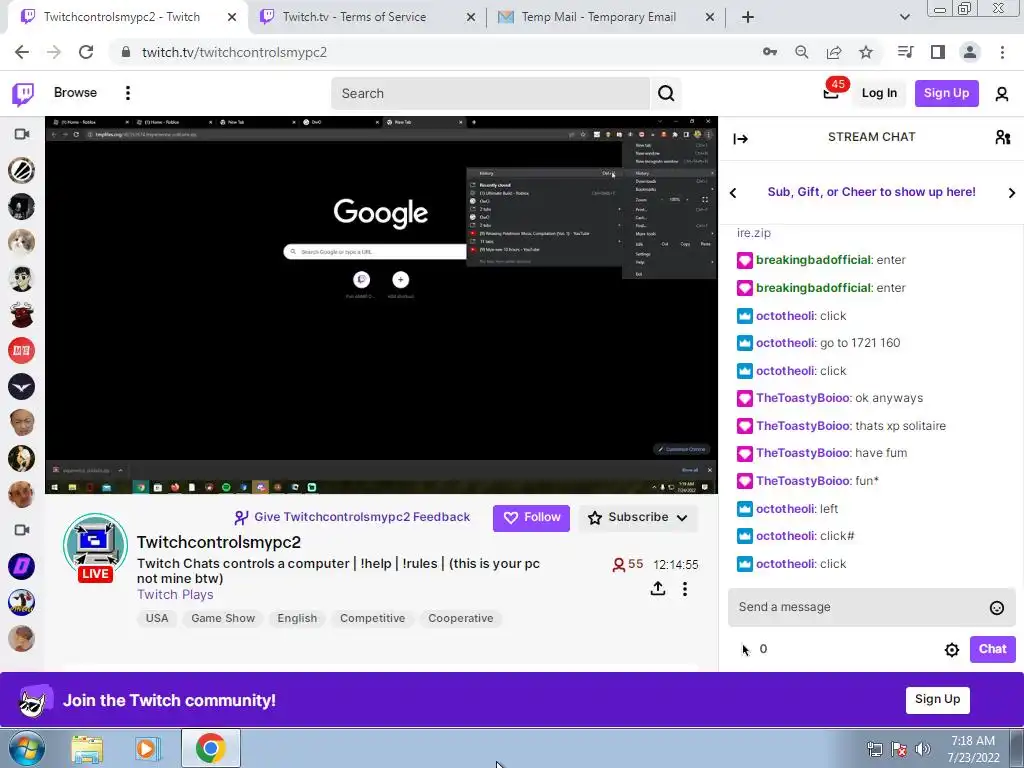
Task: Toggle Chrome side panel icon
Action: coord(938,52)
